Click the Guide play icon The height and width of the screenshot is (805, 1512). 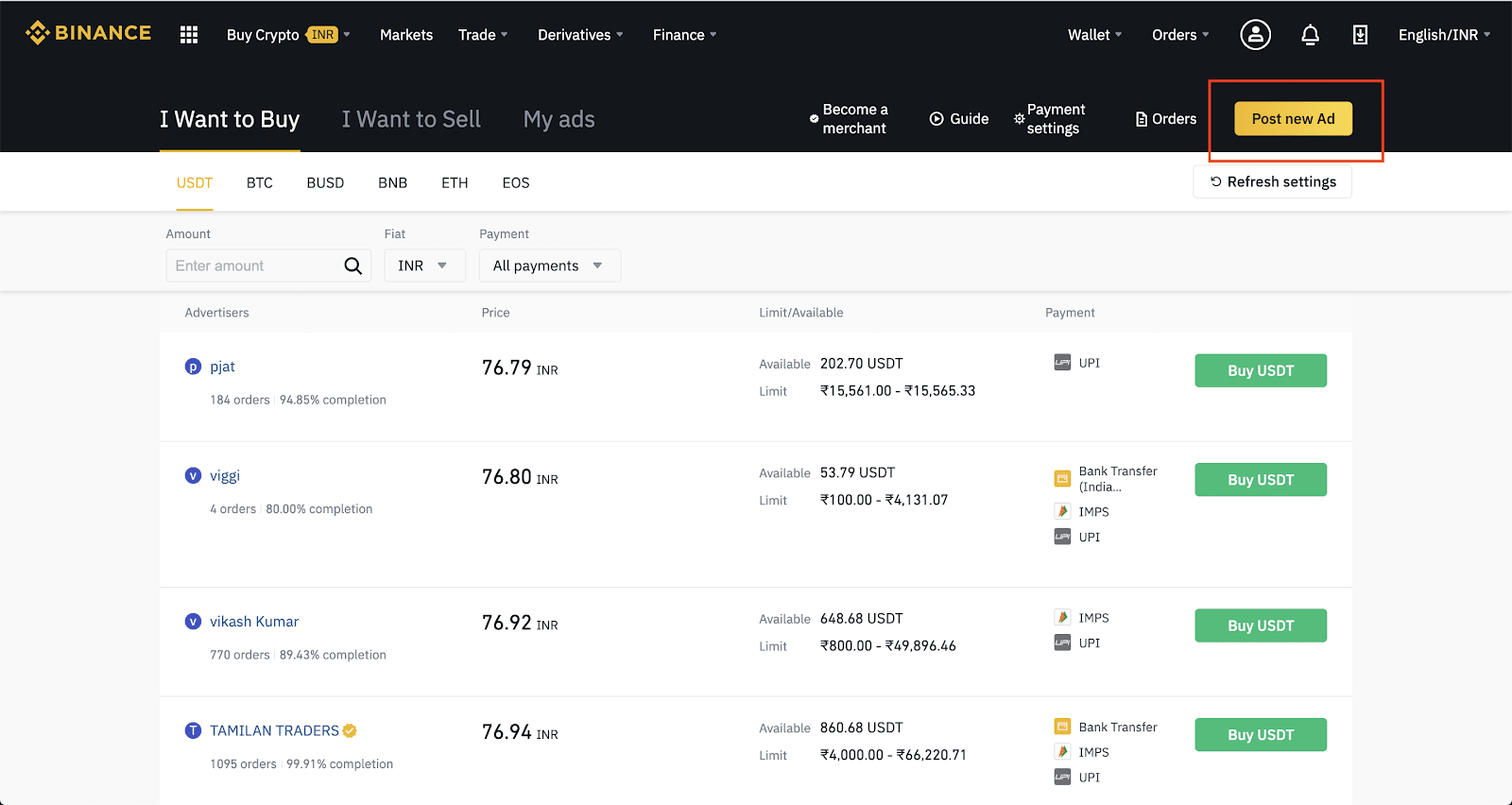point(936,119)
